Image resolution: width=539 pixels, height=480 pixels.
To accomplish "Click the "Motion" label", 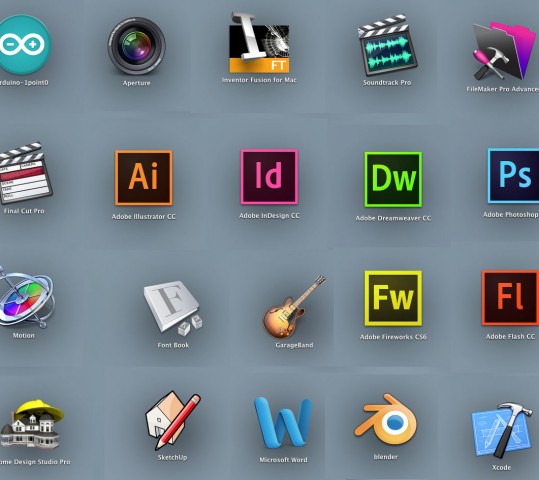I will 24,335.
